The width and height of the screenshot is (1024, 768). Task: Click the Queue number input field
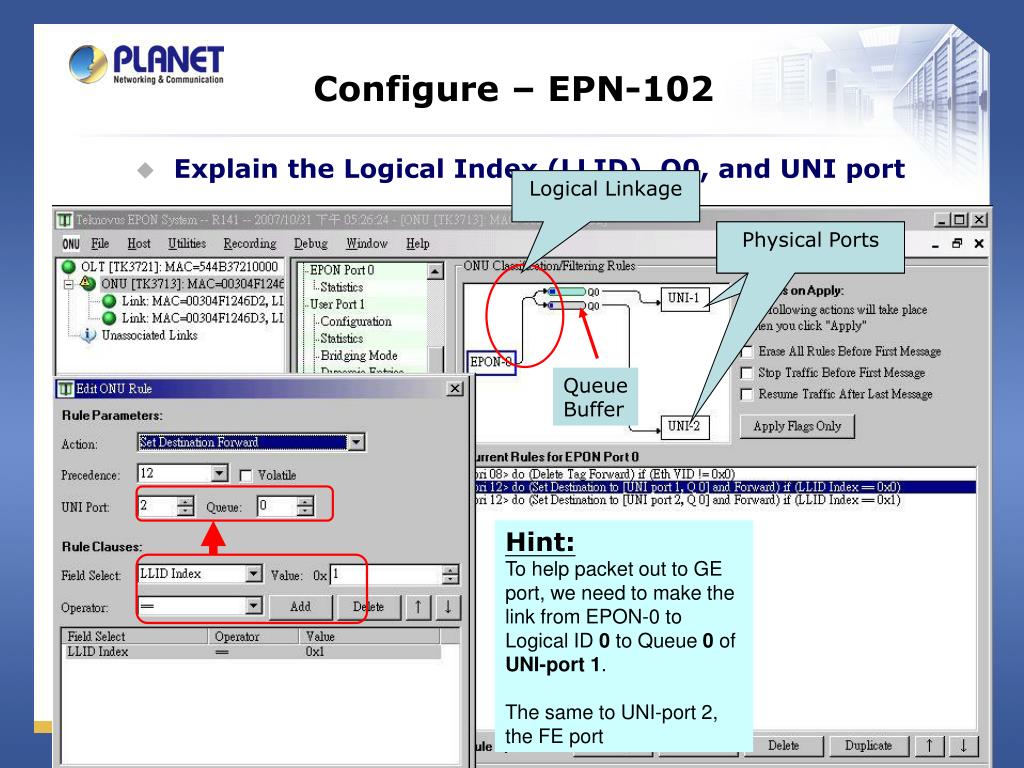pyautogui.click(x=277, y=506)
